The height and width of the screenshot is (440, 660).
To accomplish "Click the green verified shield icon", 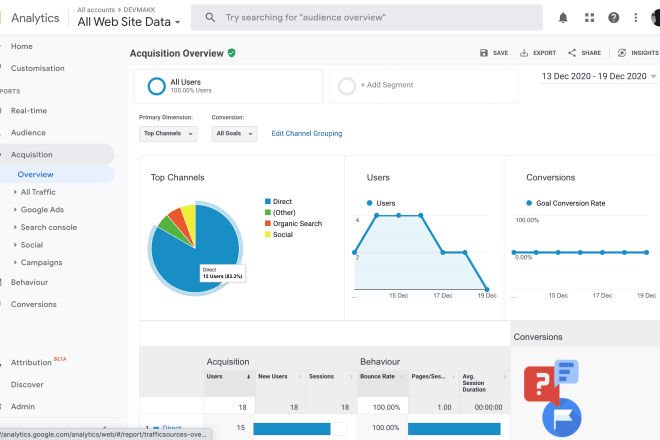I will click(x=232, y=53).
